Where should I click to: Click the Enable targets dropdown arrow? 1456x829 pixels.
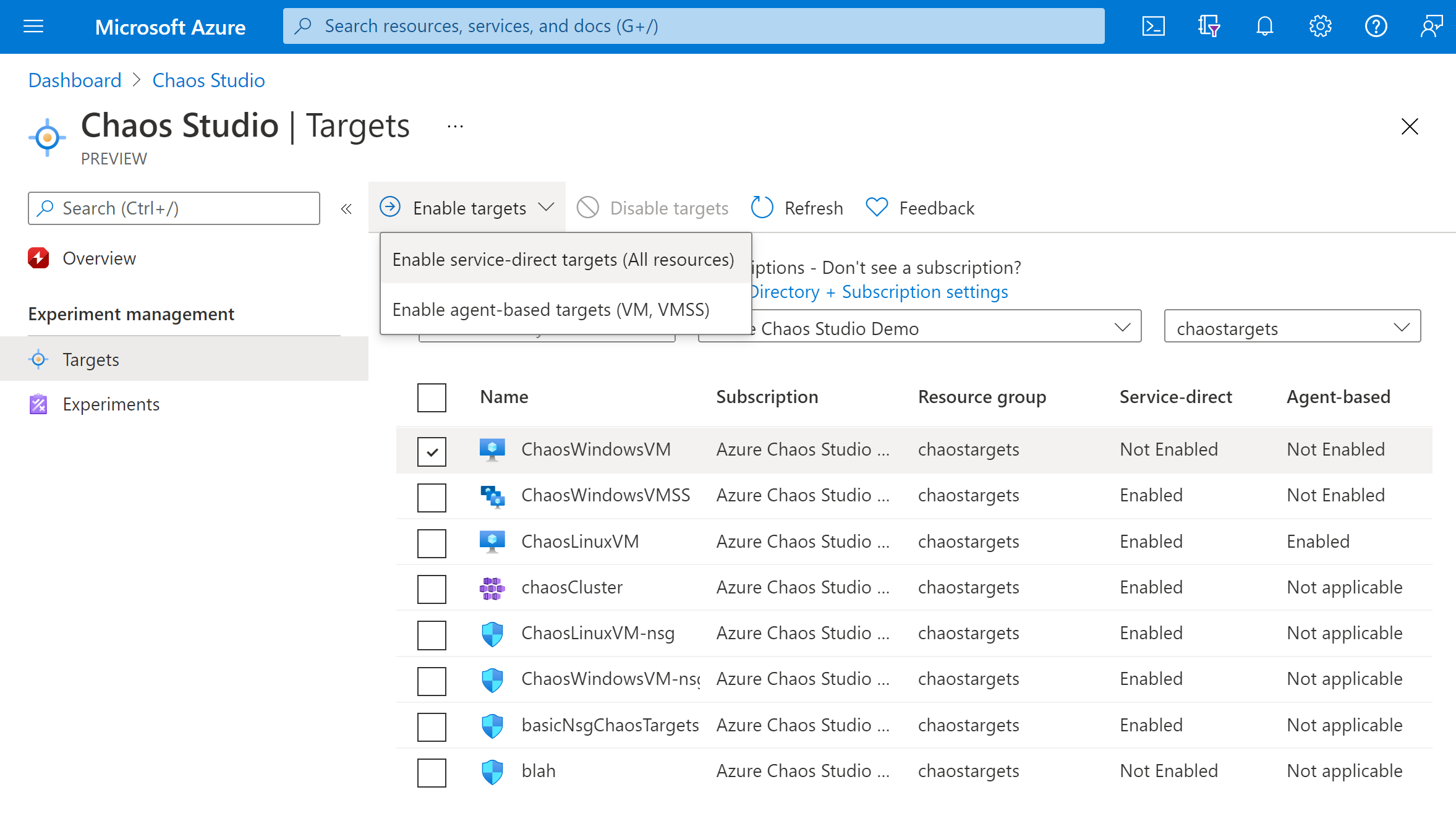547,207
